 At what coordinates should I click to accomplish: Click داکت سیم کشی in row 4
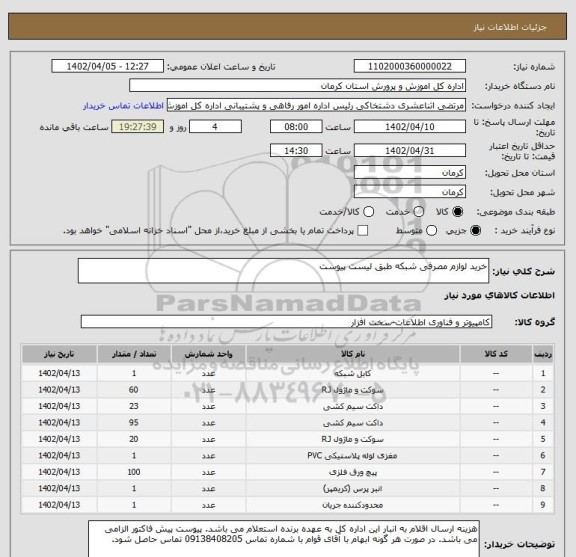click(x=353, y=423)
